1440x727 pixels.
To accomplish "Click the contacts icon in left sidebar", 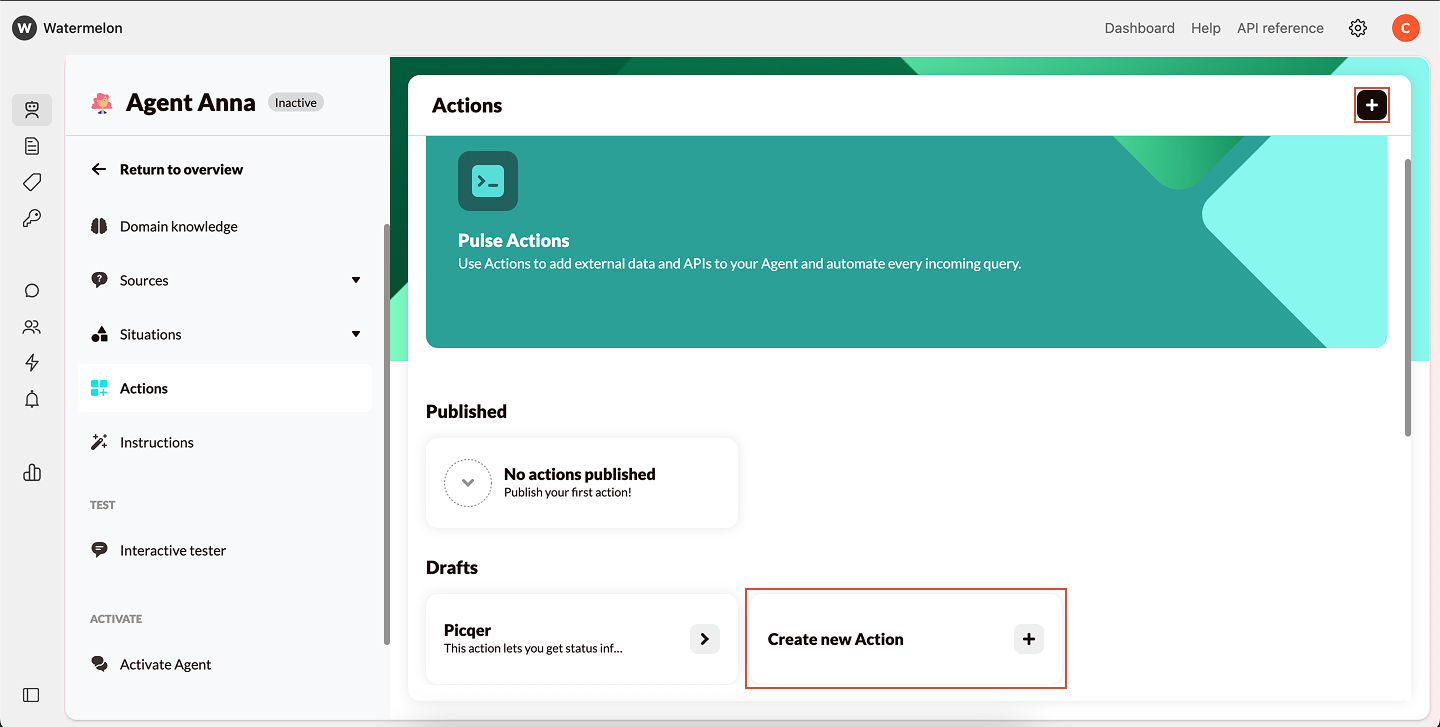I will (x=31, y=326).
